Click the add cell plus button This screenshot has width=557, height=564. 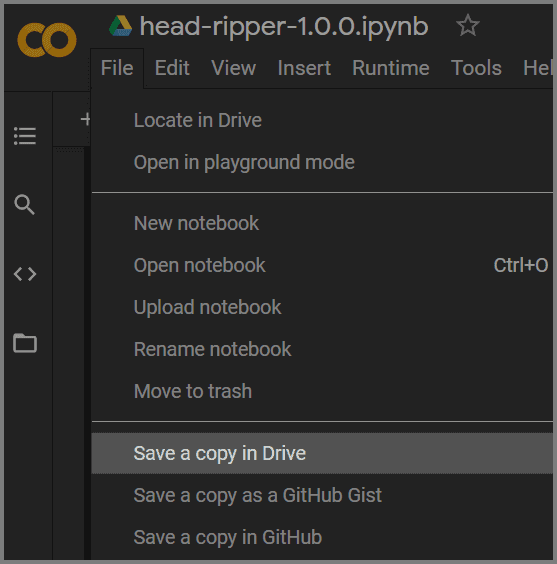click(85, 119)
